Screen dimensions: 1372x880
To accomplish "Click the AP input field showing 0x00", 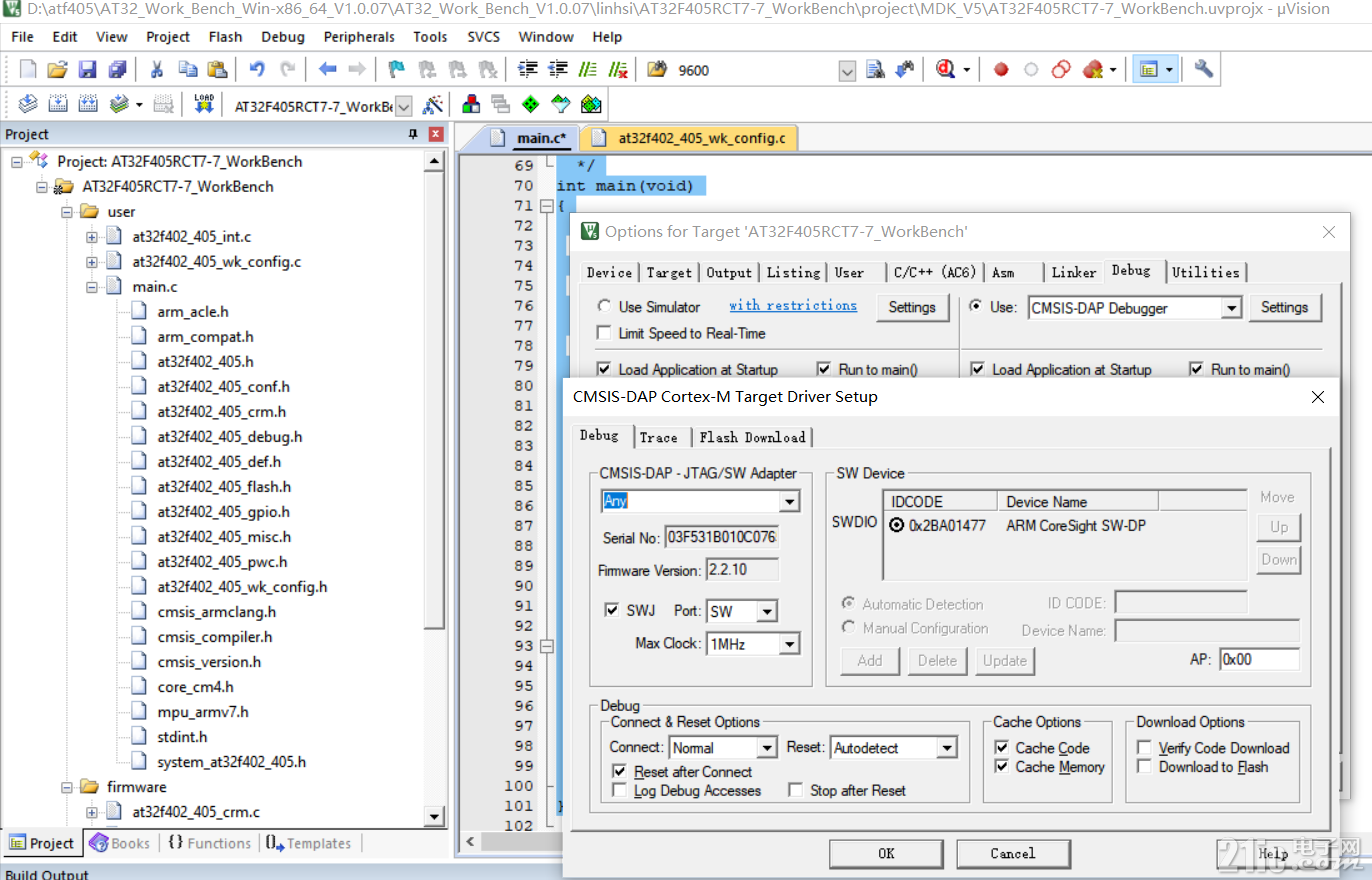I will pos(1259,660).
